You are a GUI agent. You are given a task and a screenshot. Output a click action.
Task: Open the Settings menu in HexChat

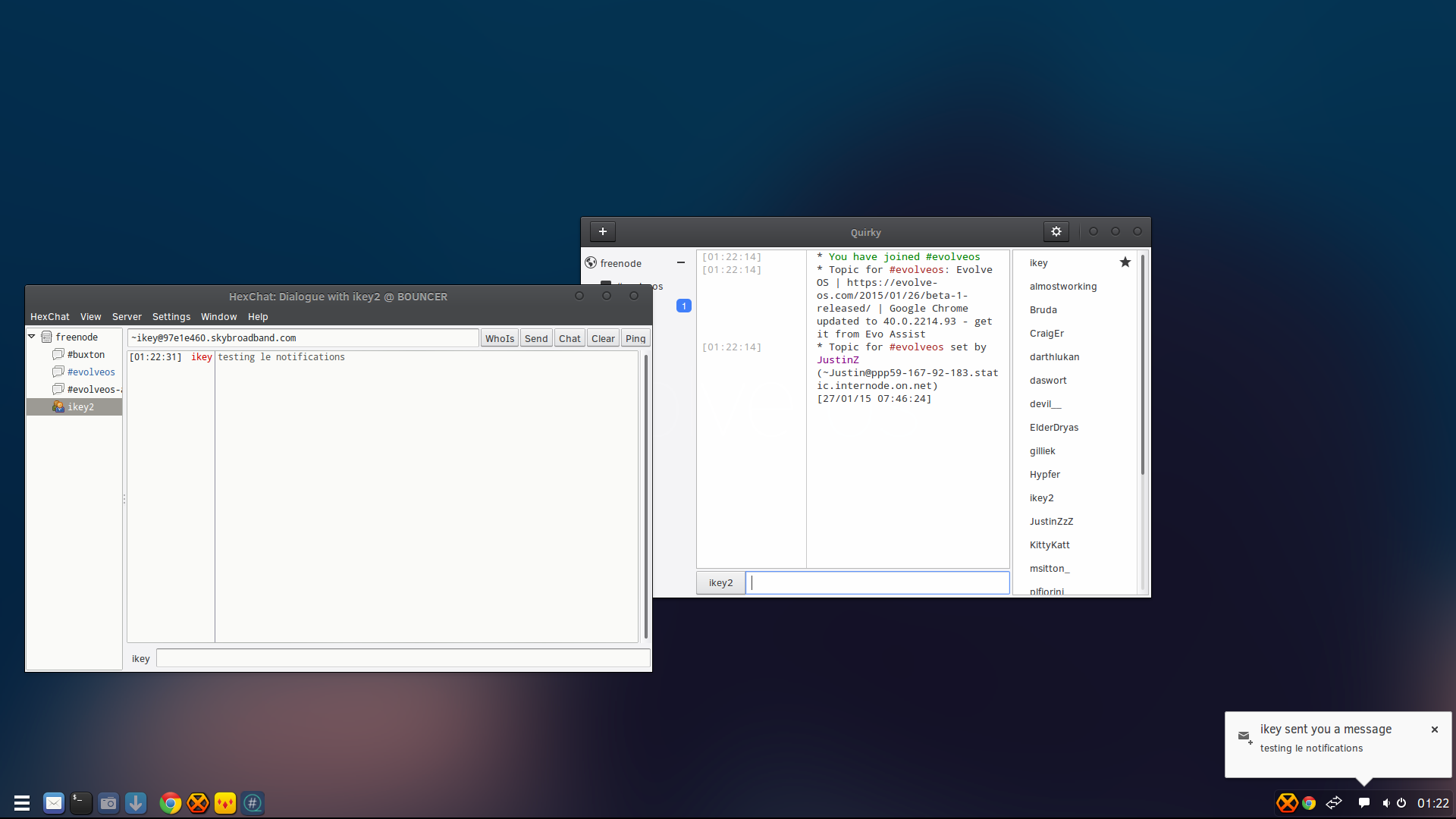click(x=171, y=316)
